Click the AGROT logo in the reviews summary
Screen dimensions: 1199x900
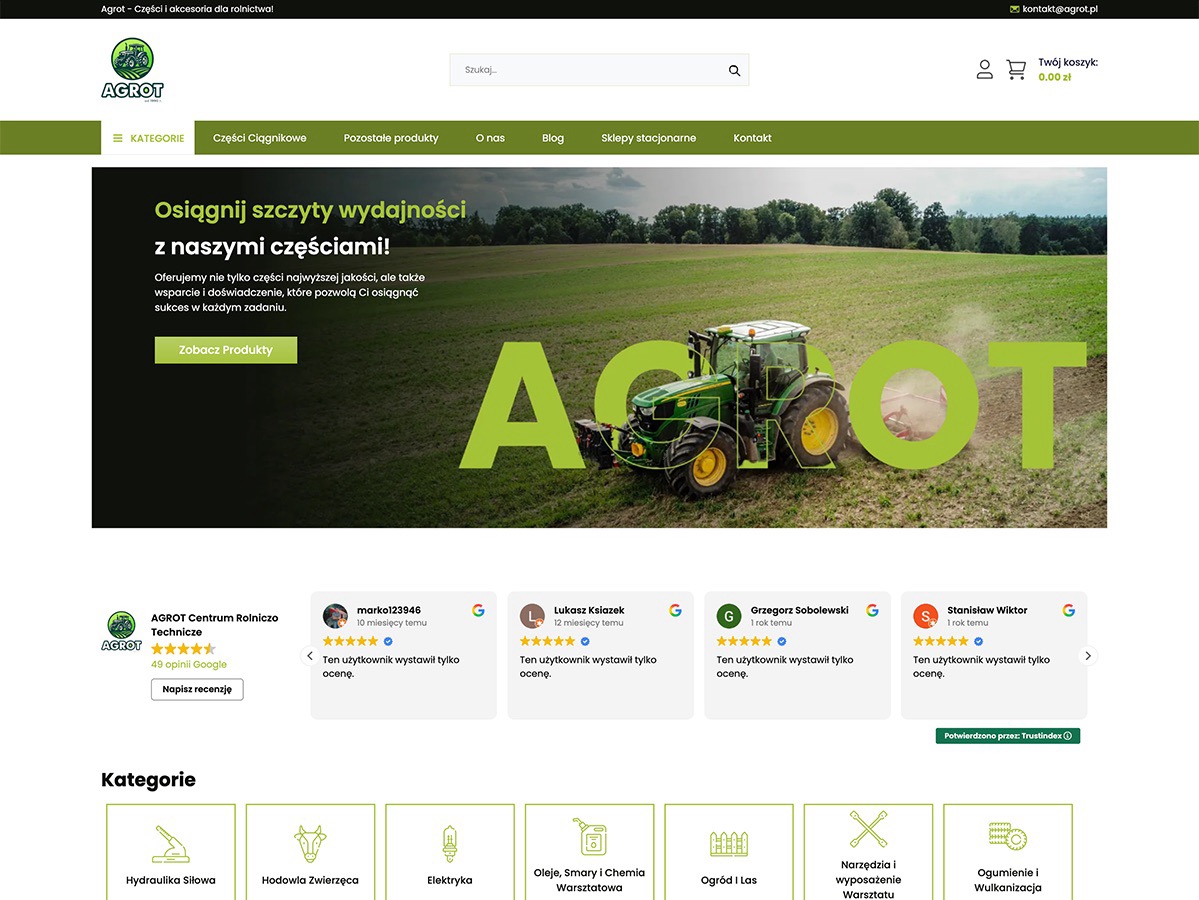tap(122, 631)
